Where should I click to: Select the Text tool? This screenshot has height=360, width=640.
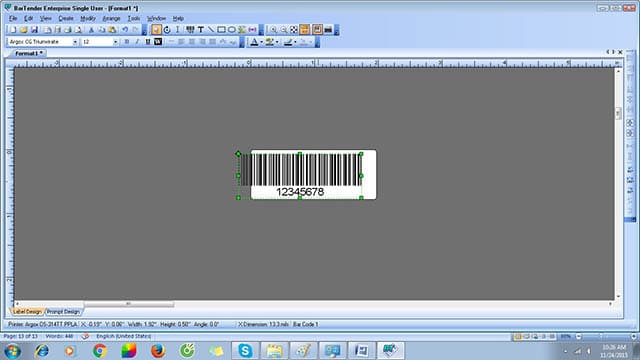pos(200,30)
